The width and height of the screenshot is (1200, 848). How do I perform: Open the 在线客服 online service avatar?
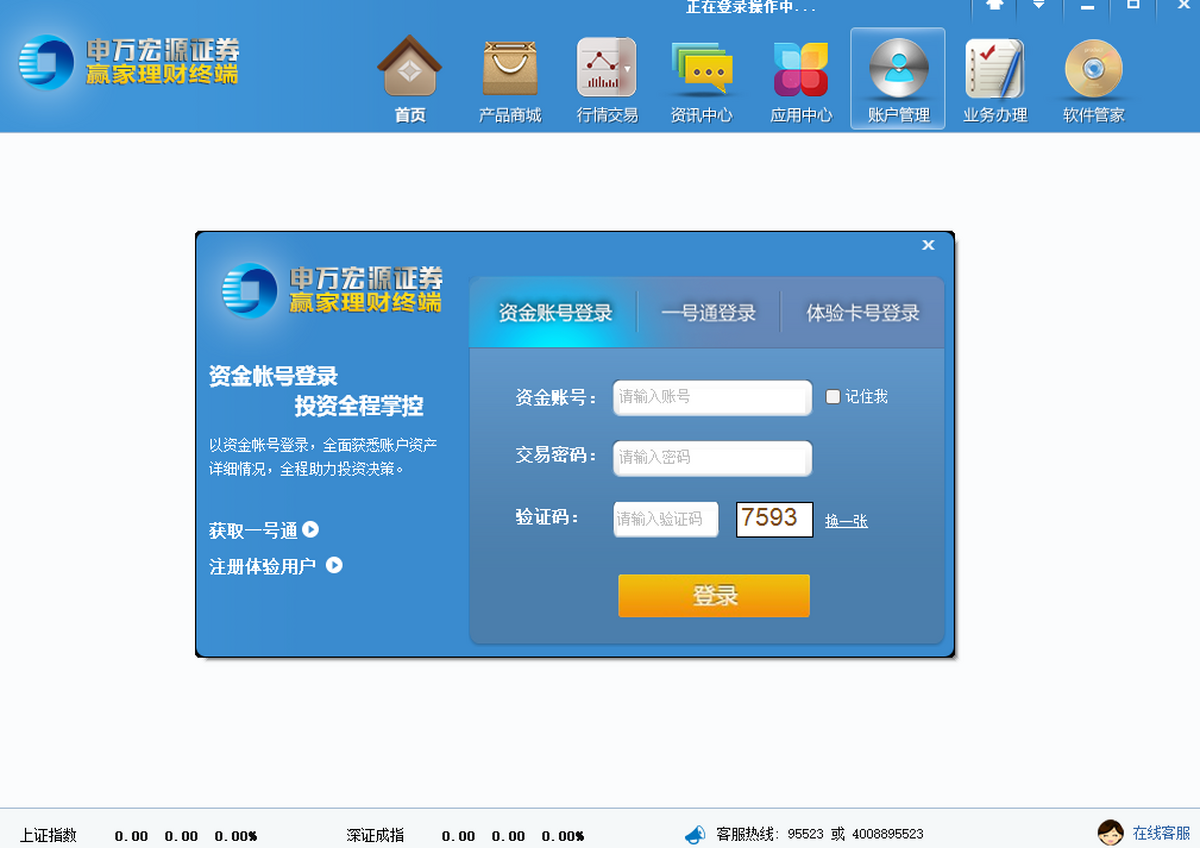pos(1110,833)
